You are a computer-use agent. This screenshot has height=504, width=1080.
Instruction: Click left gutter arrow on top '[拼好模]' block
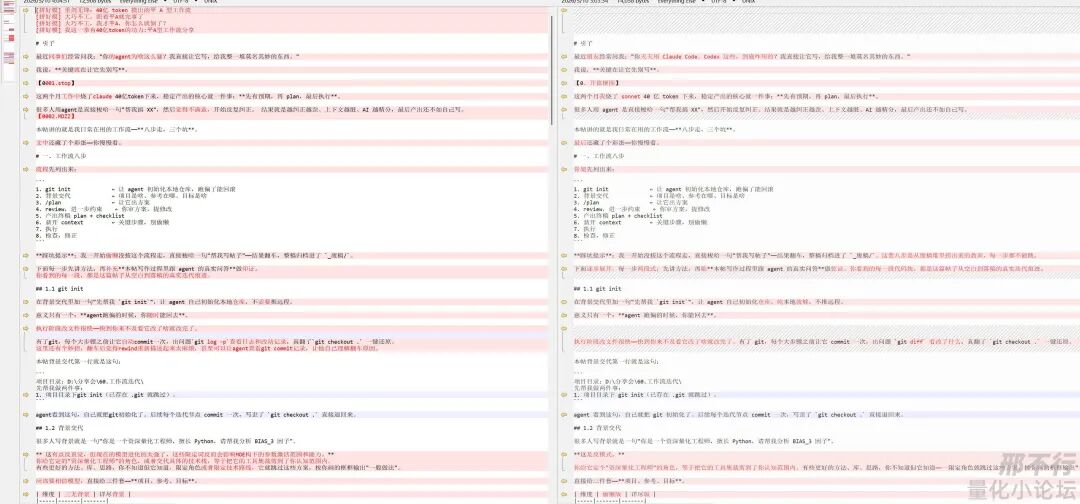tap(25, 10)
